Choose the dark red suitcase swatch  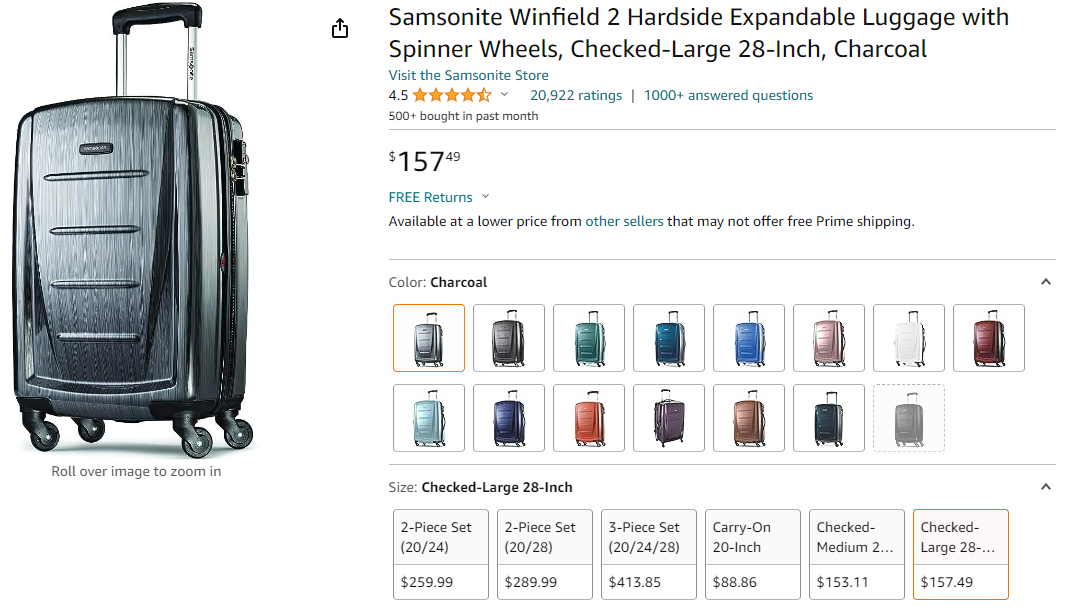coord(989,338)
